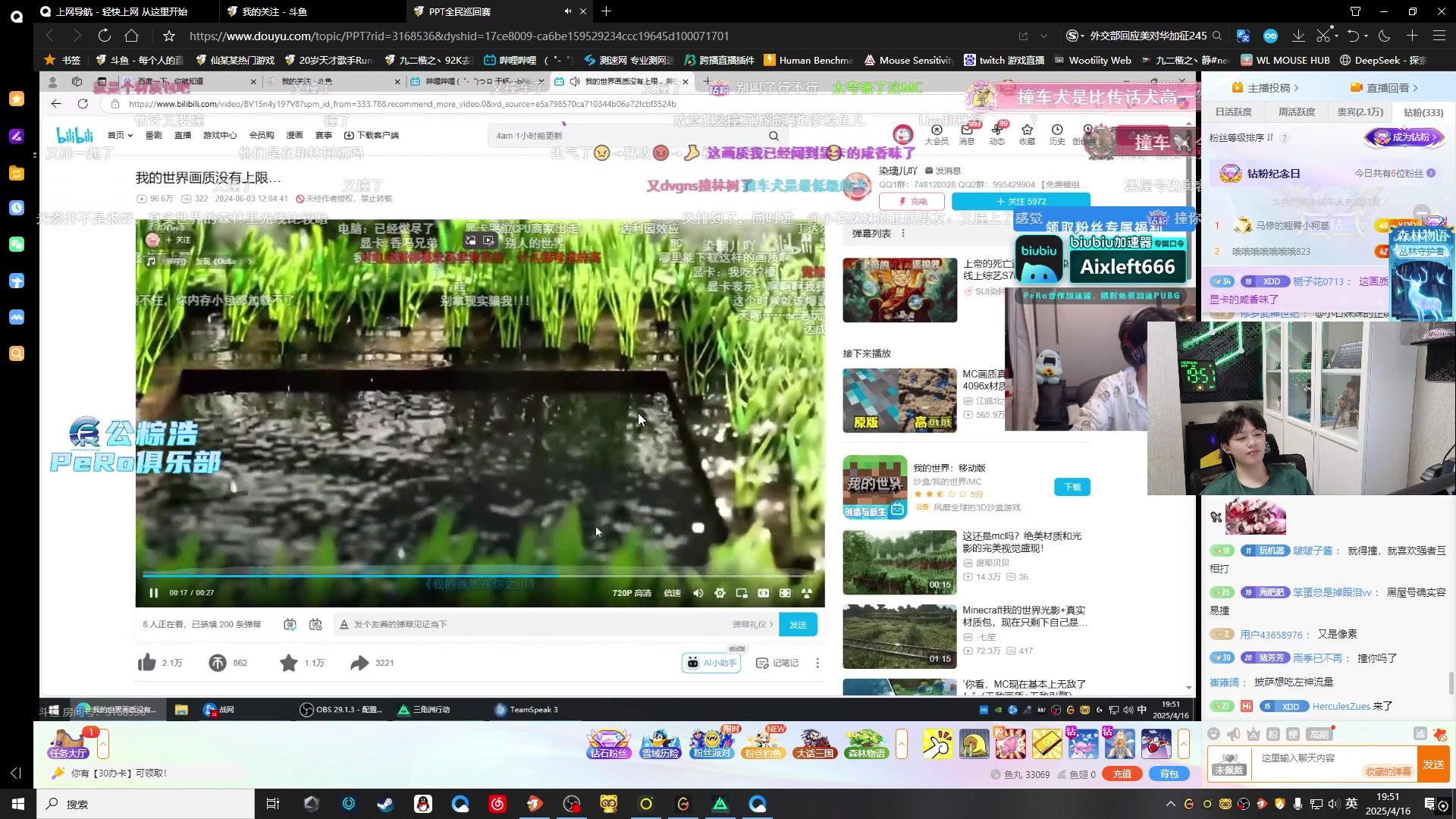Seek on the Bilibili video progress bar
The height and width of the screenshot is (819, 1456).
(x=480, y=575)
